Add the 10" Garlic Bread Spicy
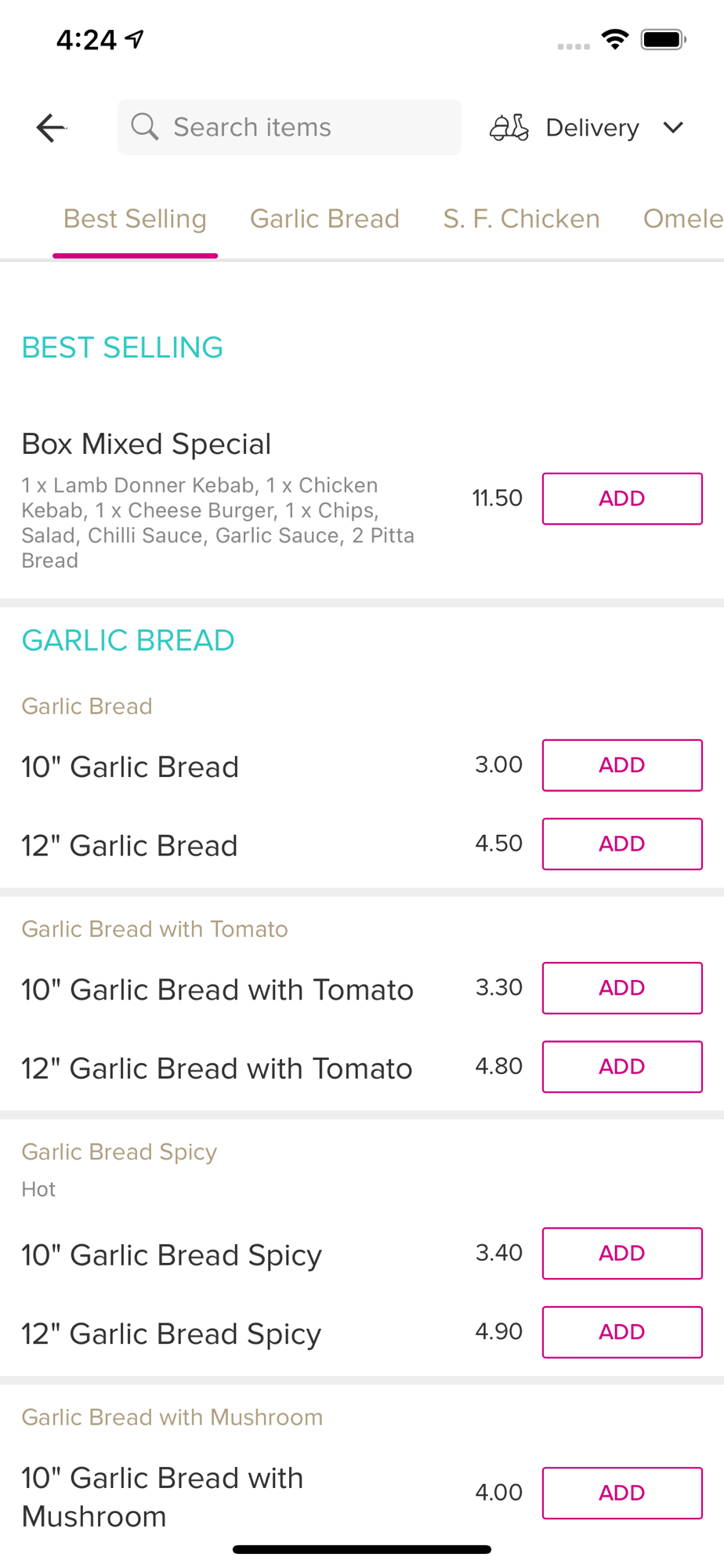Viewport: 724px width, 1568px height. (x=622, y=1253)
